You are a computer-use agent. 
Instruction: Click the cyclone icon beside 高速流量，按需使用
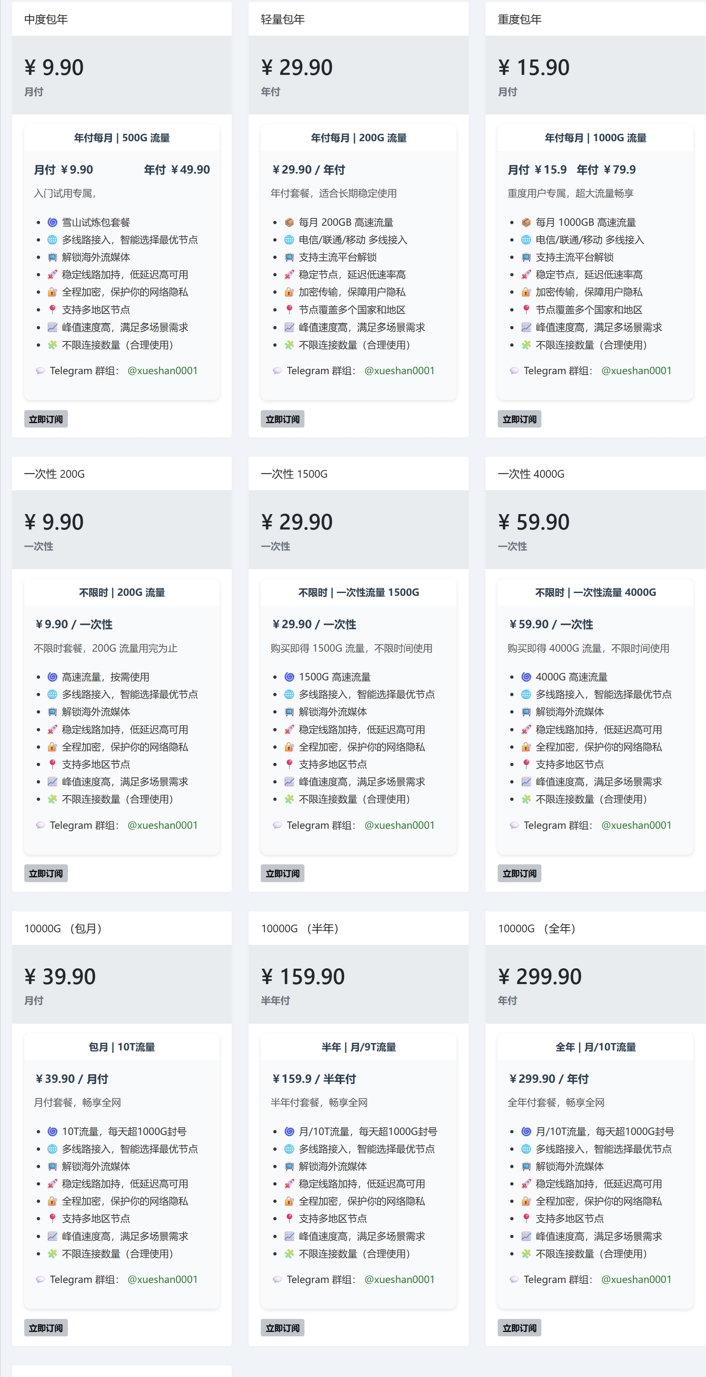tap(52, 677)
